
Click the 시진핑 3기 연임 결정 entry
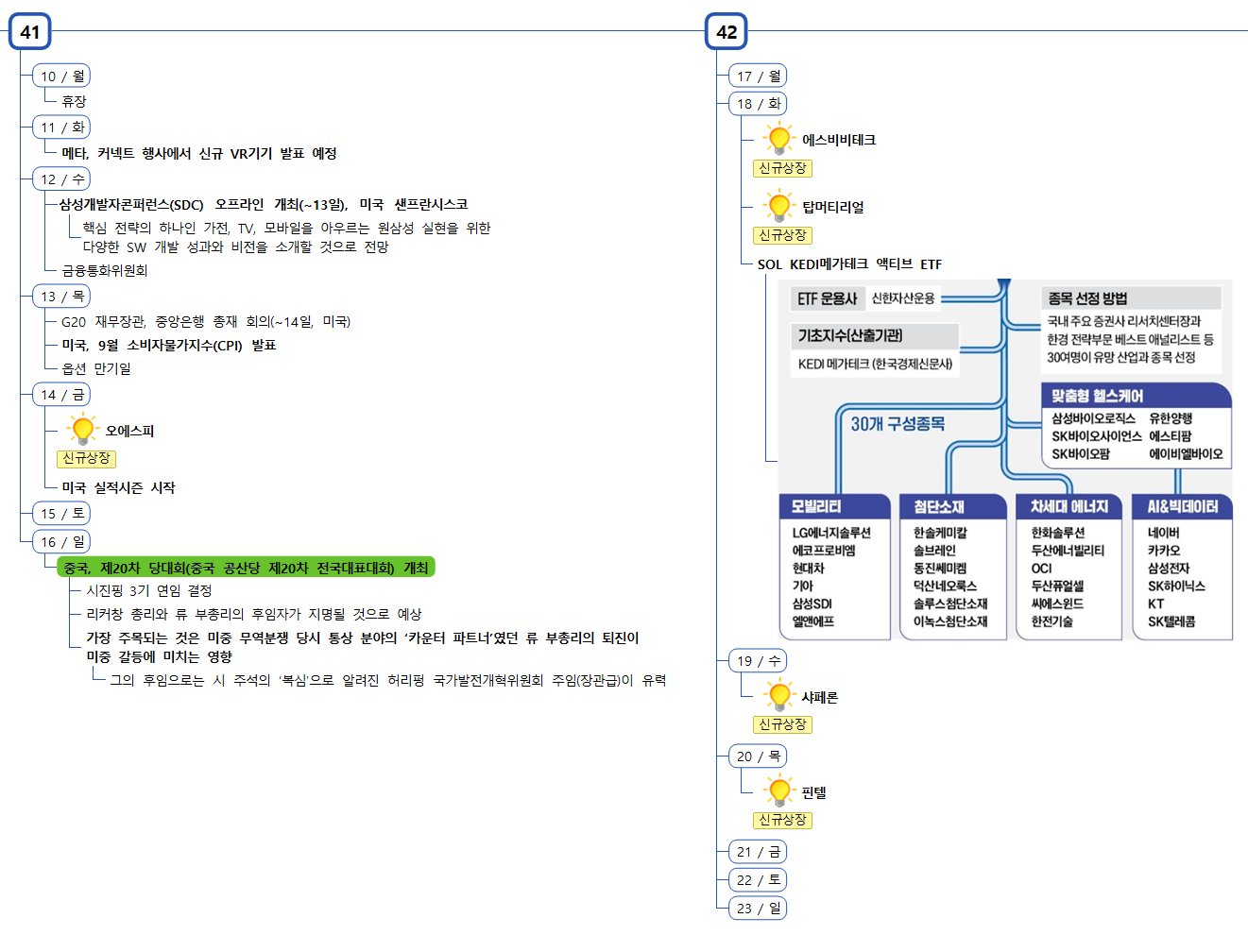pos(148,590)
